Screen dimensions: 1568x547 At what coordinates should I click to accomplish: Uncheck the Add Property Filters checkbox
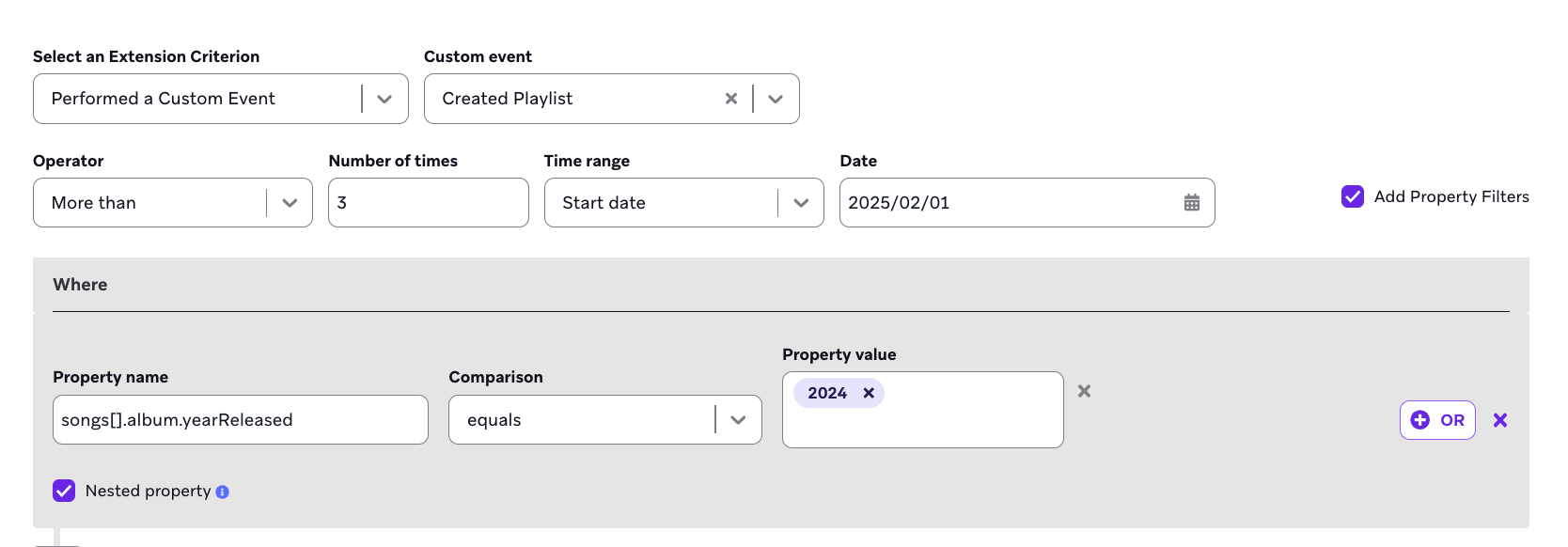pyautogui.click(x=1353, y=196)
